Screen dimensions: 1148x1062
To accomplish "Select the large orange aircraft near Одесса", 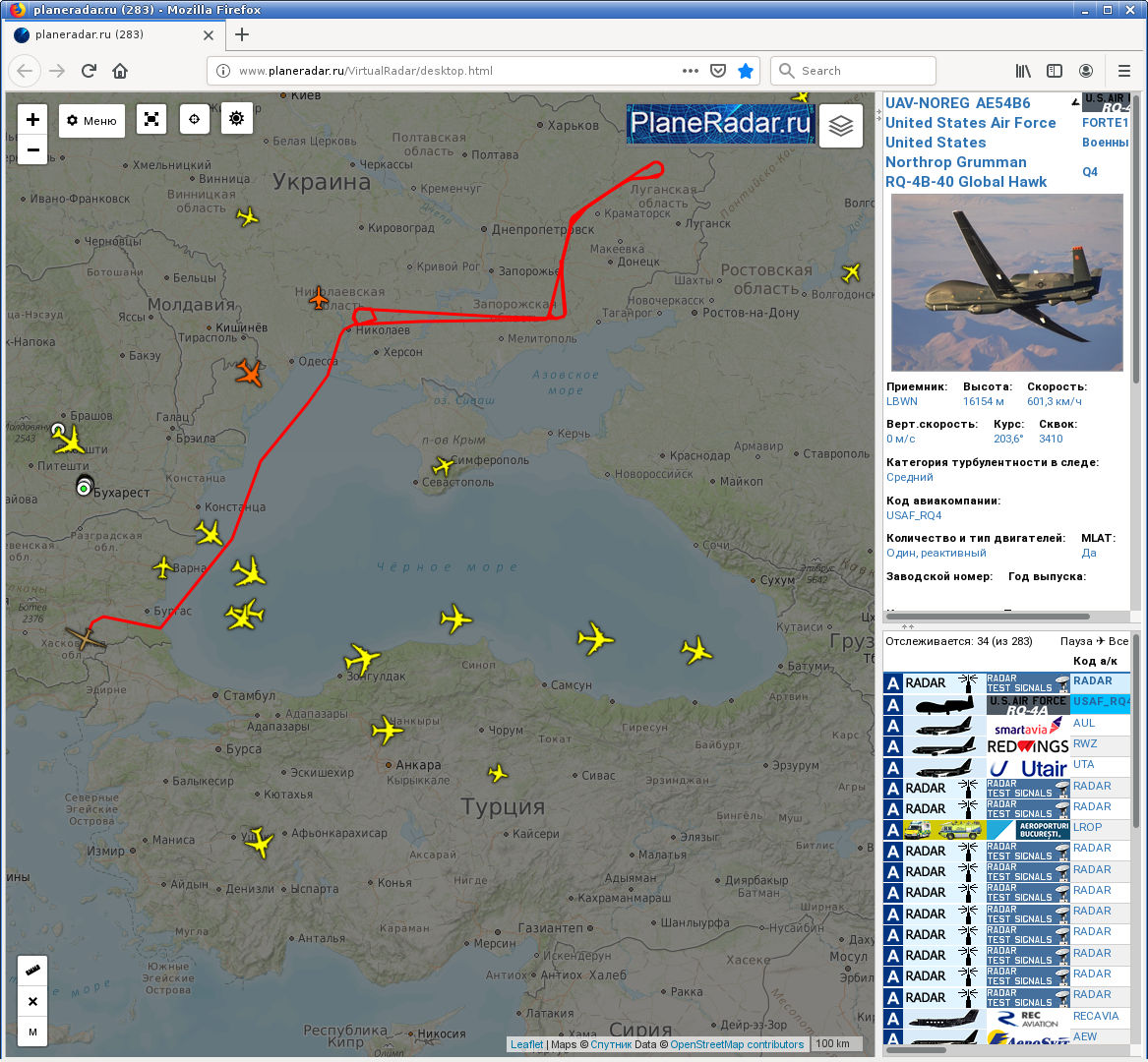I will coord(250,373).
